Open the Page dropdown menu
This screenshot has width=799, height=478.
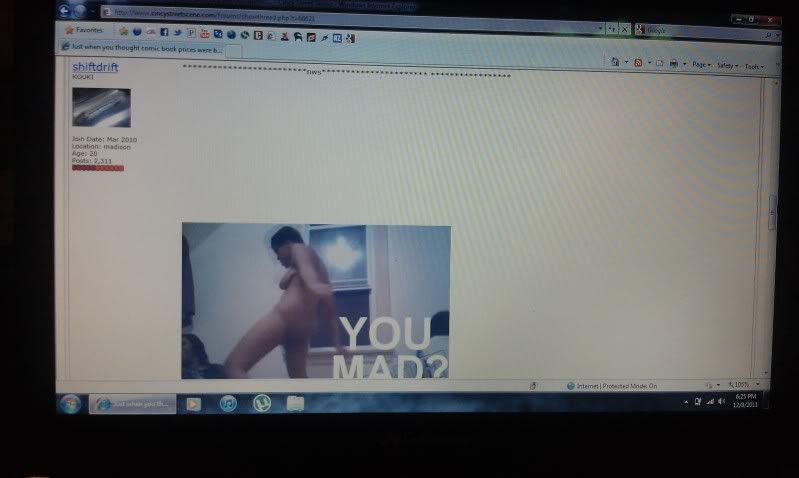coord(700,64)
